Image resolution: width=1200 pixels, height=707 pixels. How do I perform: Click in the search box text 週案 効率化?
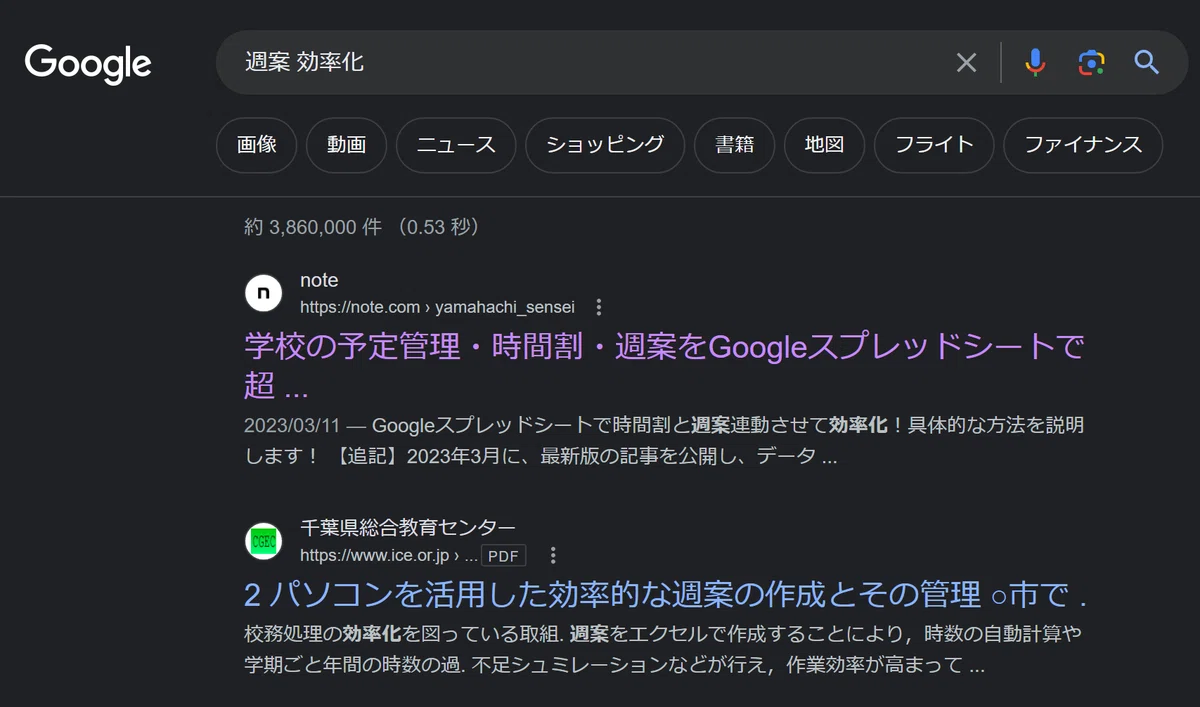304,63
